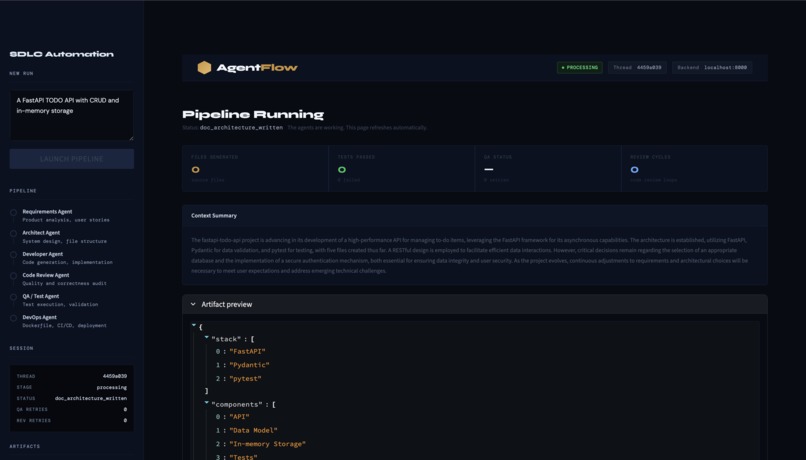Click the "In-memory Storage" JSON value

click(267, 444)
